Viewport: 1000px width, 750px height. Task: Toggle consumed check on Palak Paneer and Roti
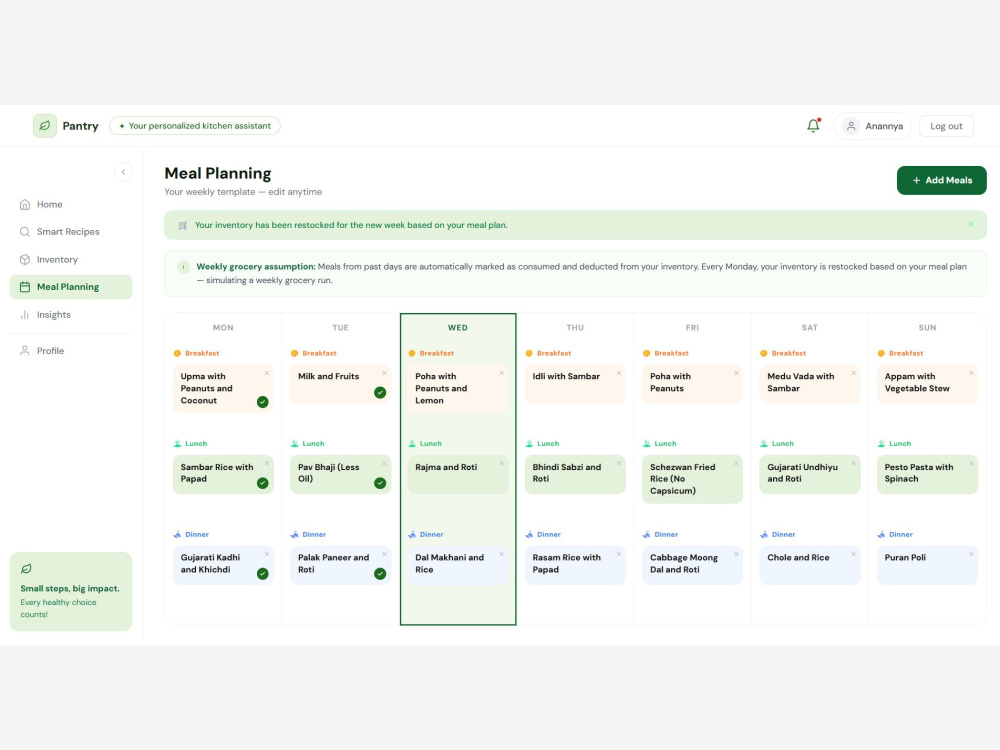(380, 574)
